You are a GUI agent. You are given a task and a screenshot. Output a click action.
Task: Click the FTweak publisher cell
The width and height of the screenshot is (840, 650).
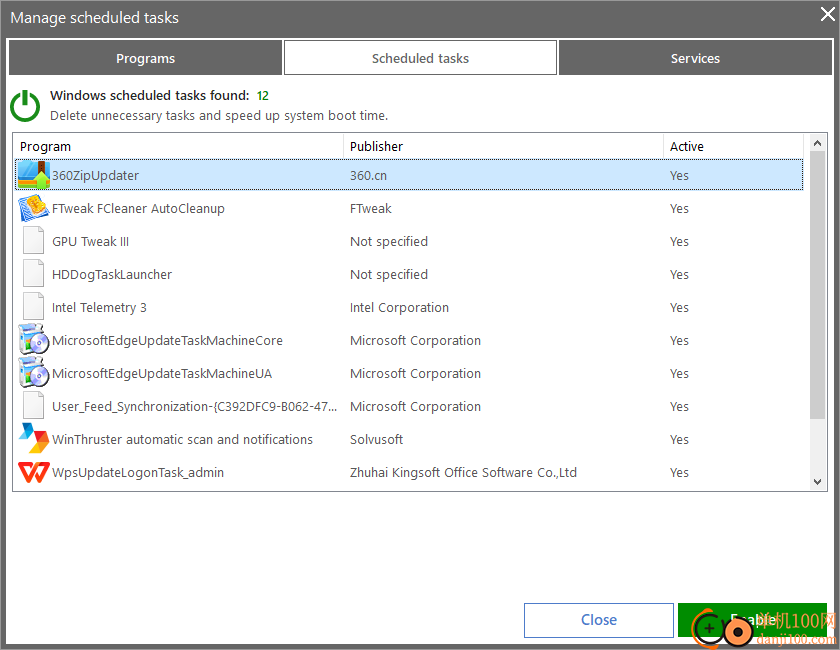tap(371, 208)
